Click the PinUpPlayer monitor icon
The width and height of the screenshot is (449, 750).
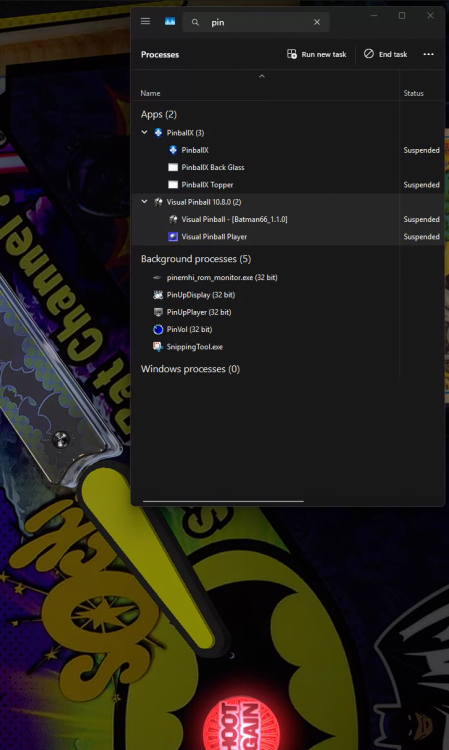(158, 312)
